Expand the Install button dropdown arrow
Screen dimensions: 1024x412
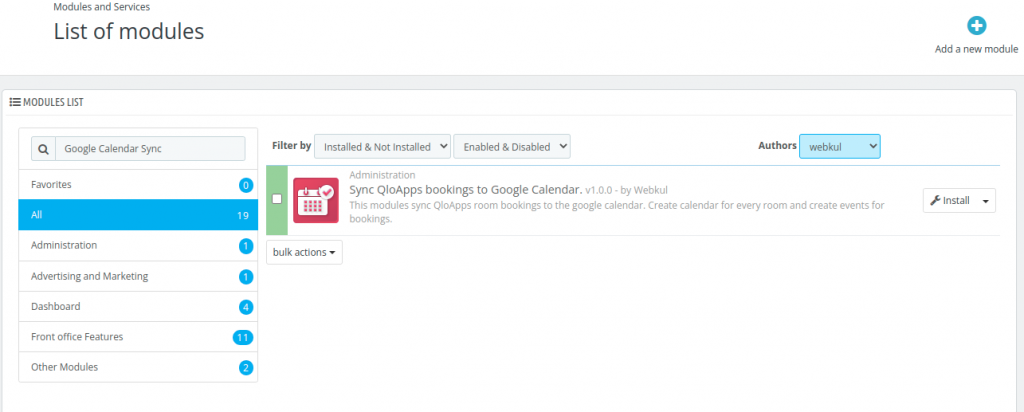[985, 201]
